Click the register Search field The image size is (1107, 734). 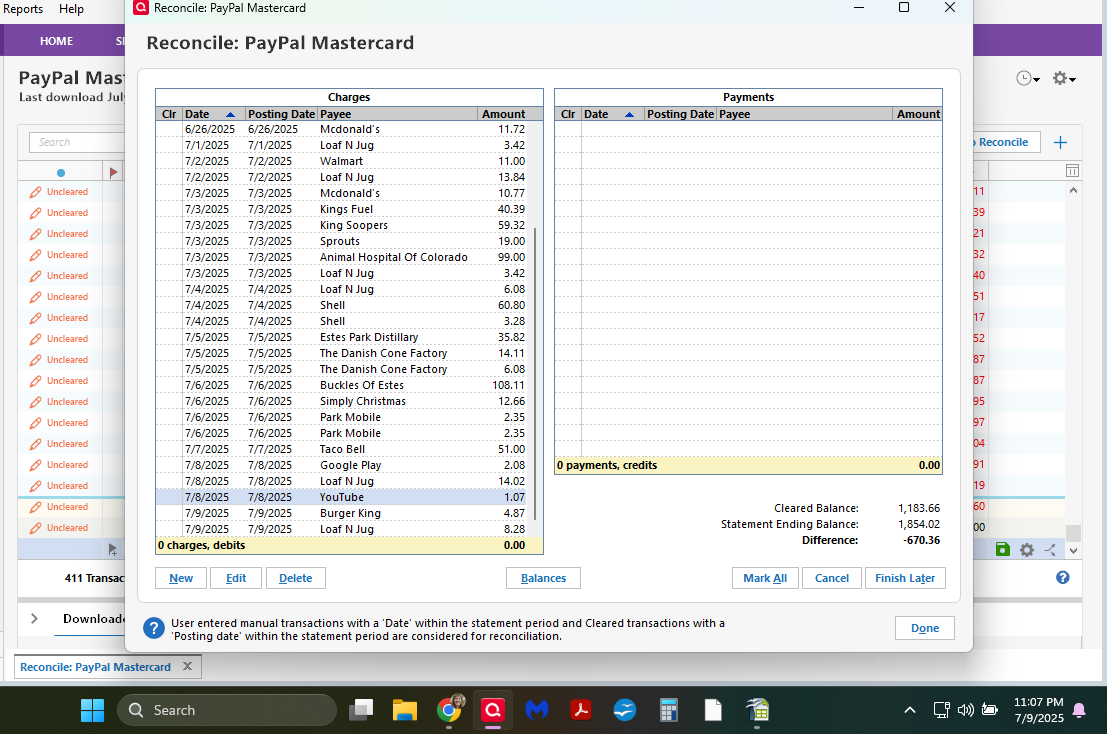[77, 142]
